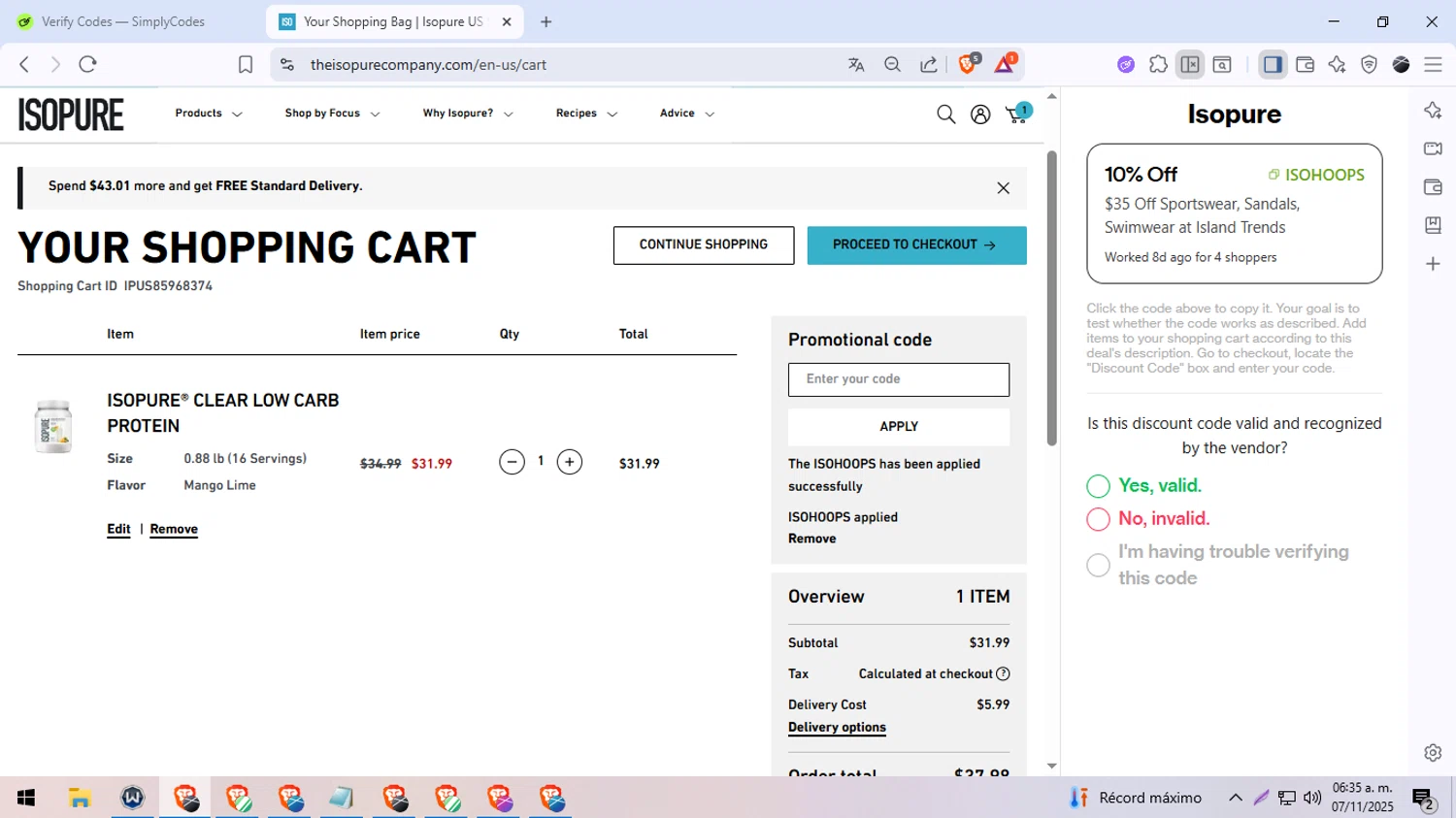Image resolution: width=1456 pixels, height=818 pixels.
Task: Open the account profile icon
Action: [x=980, y=115]
